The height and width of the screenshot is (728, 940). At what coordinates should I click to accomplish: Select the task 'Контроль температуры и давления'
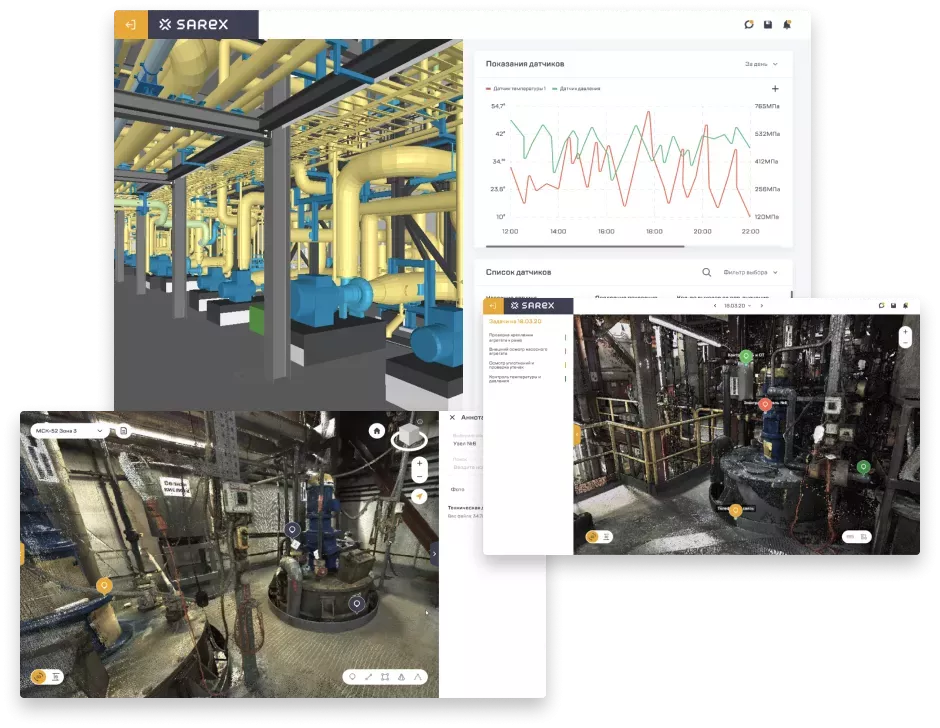coord(515,379)
